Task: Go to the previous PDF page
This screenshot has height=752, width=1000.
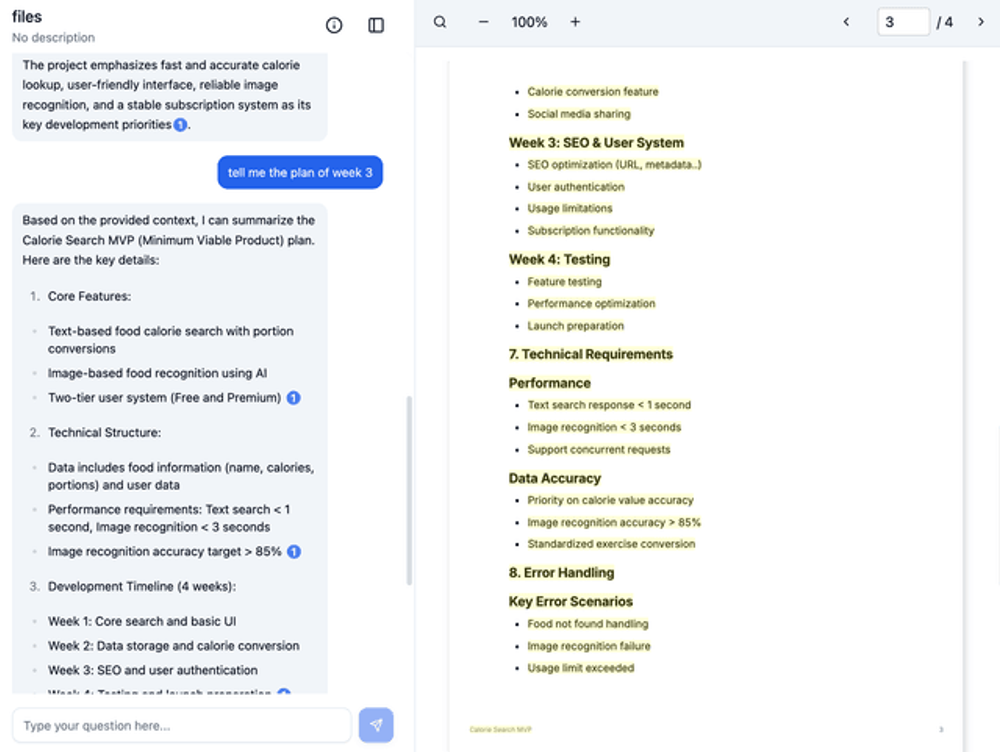Action: (x=846, y=22)
